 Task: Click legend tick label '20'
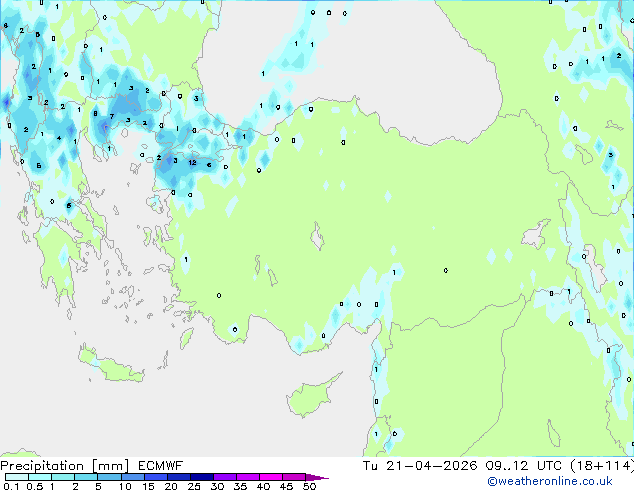click(x=171, y=486)
